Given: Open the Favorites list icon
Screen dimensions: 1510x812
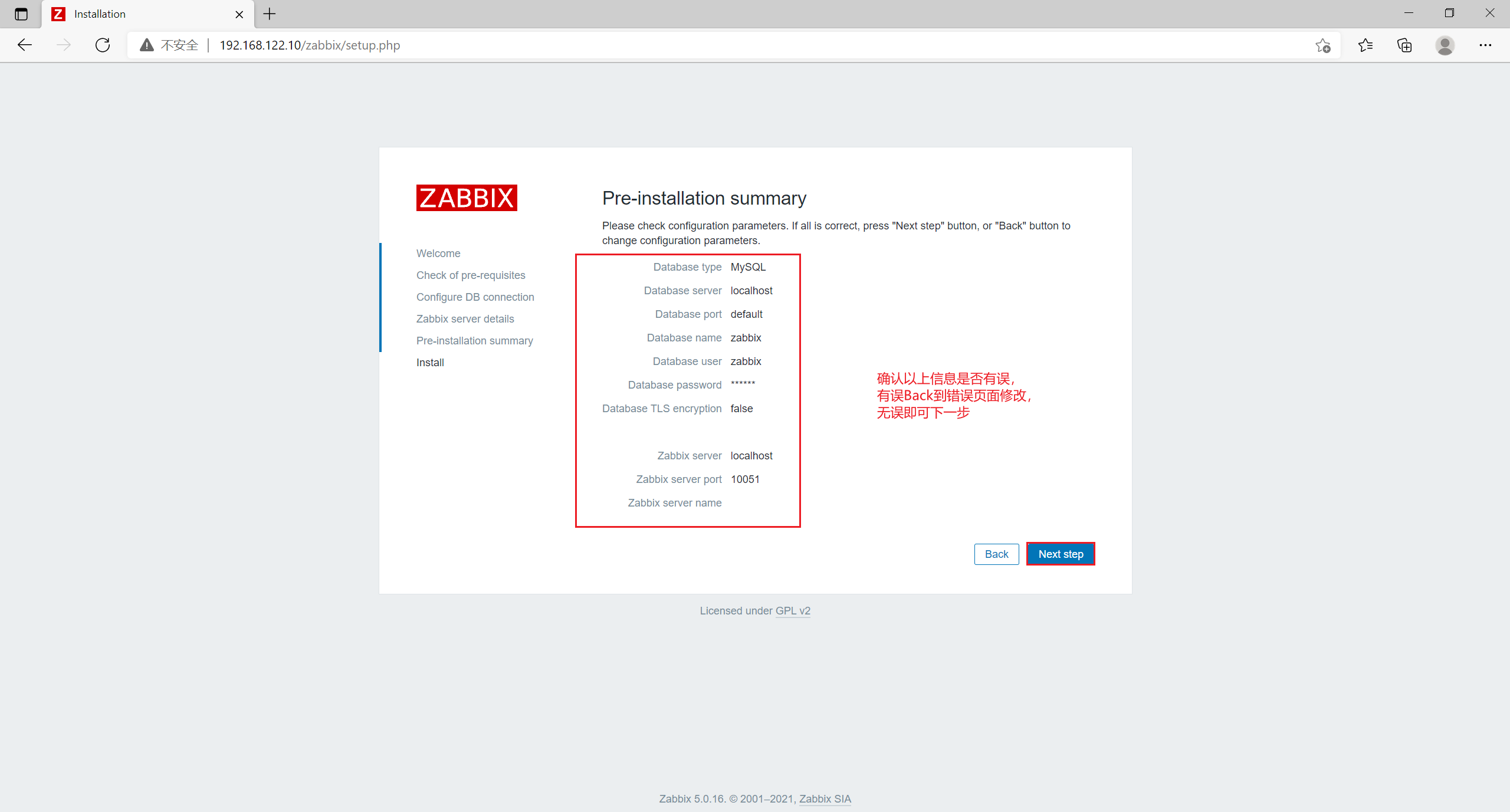Looking at the screenshot, I should 1365,45.
